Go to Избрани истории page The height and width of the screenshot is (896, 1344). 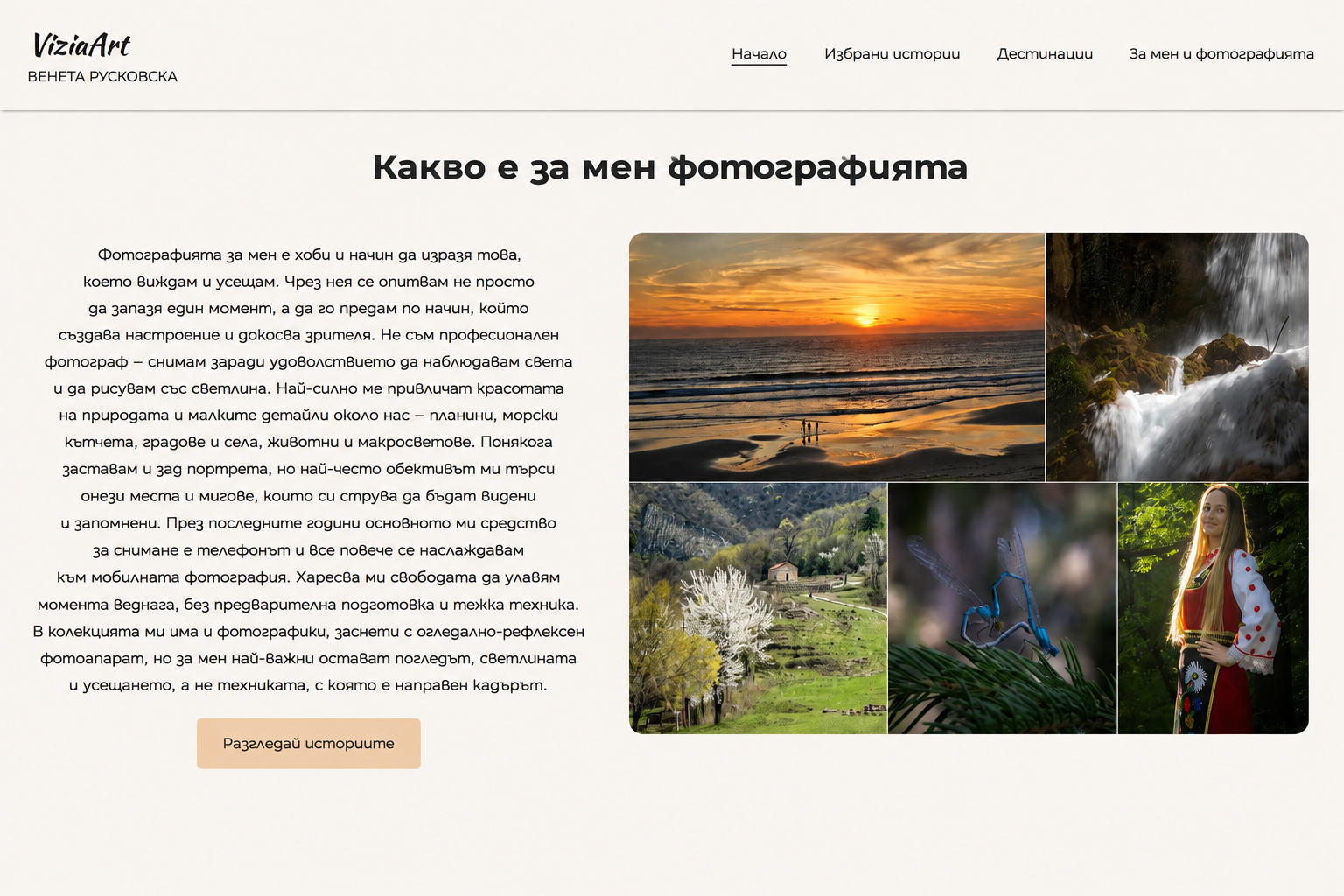click(x=892, y=54)
